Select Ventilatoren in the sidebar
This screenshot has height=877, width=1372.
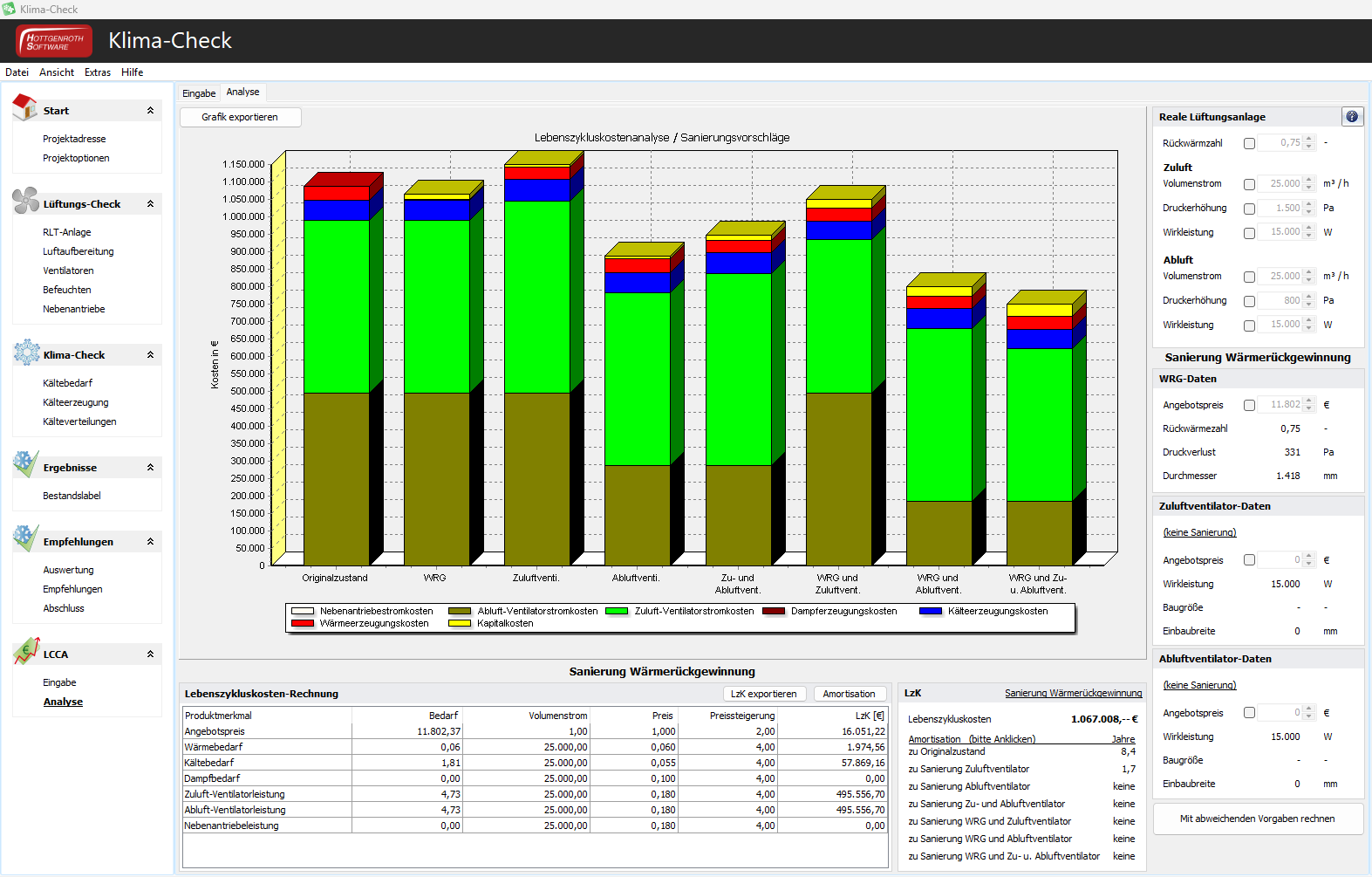coord(68,271)
